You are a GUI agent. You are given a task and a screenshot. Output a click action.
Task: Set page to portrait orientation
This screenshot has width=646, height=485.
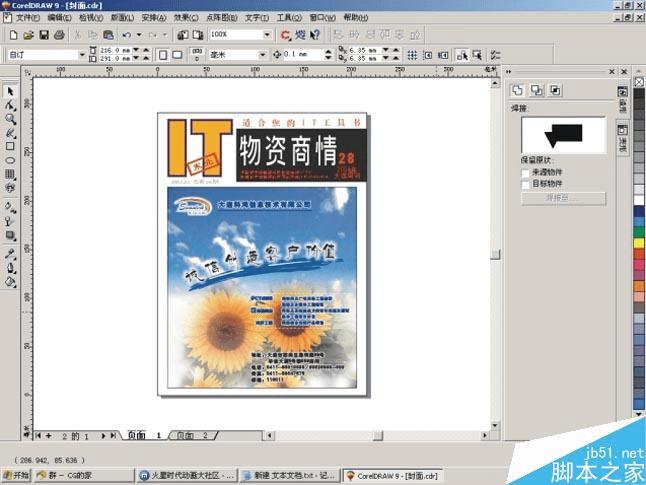[163, 55]
